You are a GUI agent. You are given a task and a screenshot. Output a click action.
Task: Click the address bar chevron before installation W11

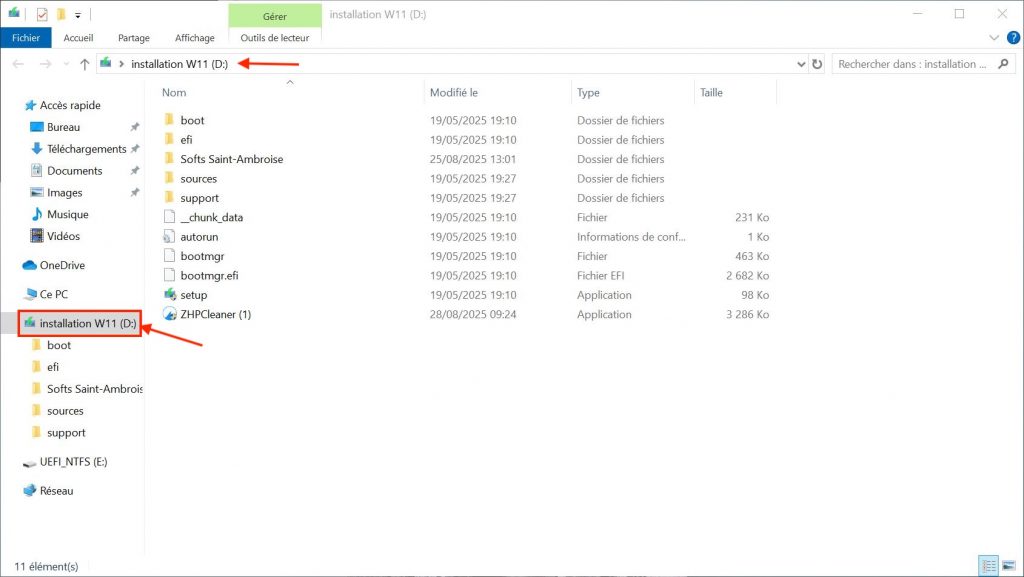121,64
